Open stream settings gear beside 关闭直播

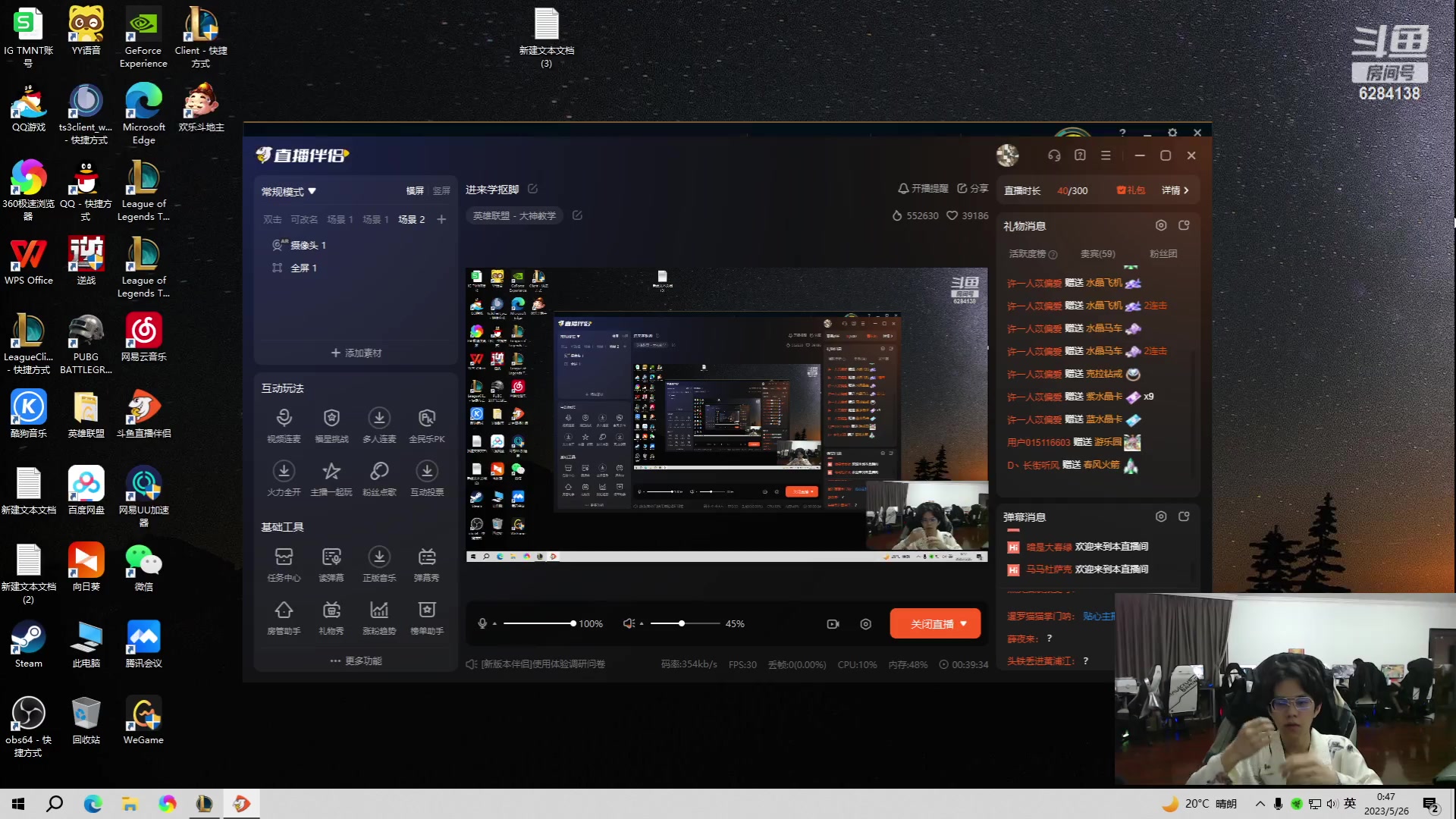[865, 623]
